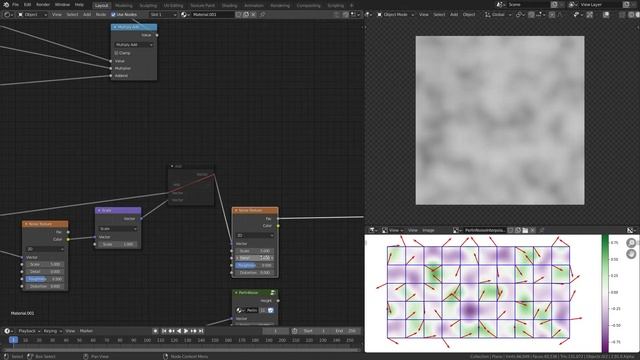This screenshot has width=640, height=360.
Task: Open node editor View menu
Action: click(x=57, y=15)
